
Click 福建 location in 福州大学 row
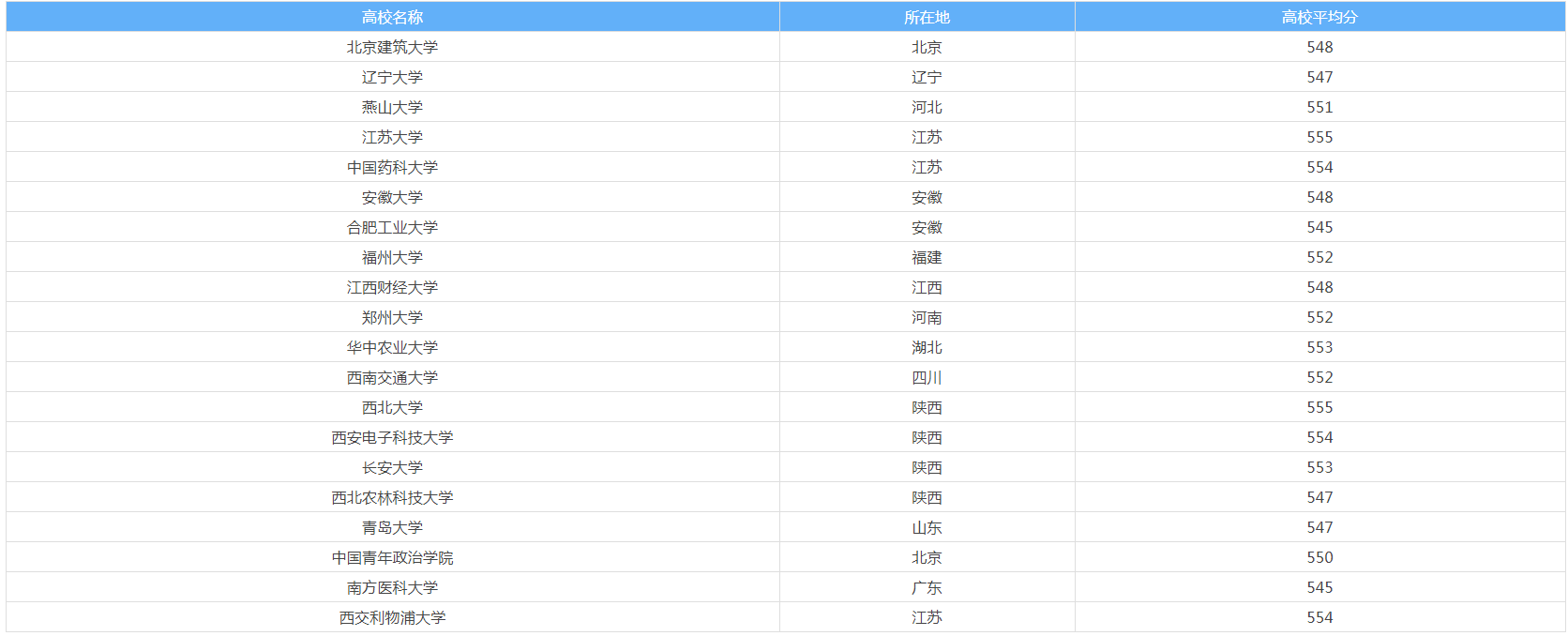point(927,257)
